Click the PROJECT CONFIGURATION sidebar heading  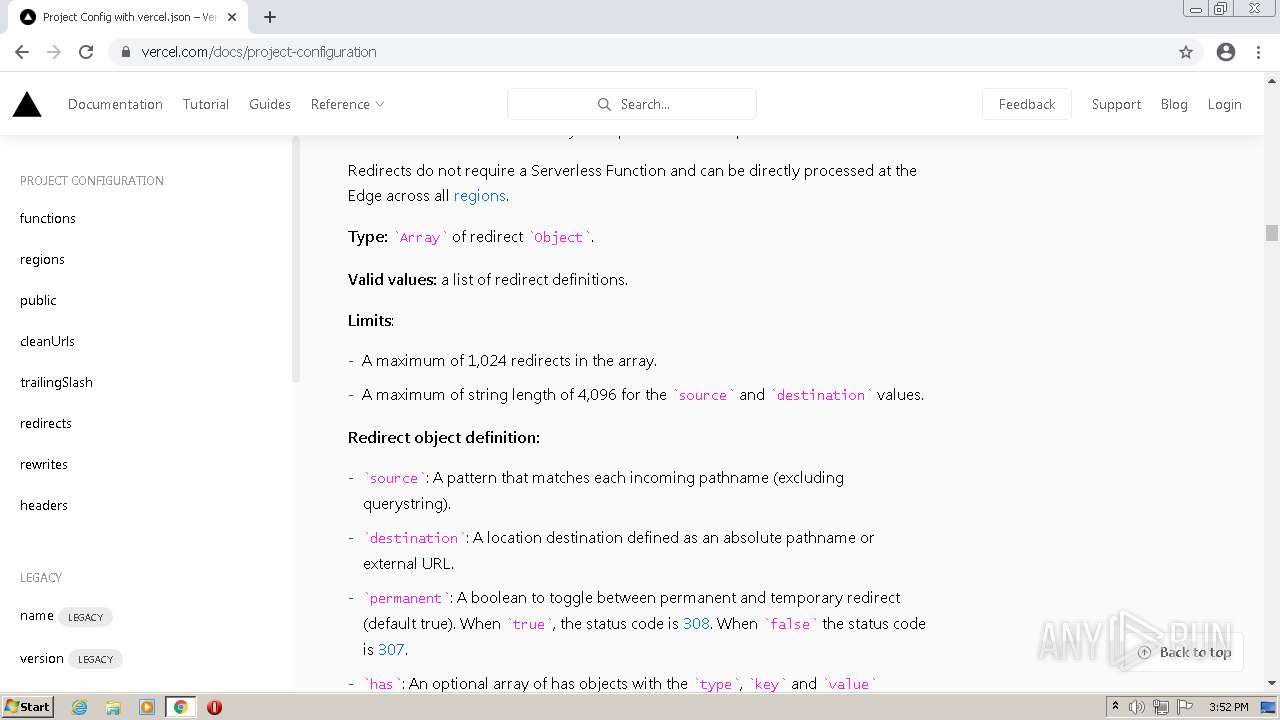pyautogui.click(x=92, y=181)
